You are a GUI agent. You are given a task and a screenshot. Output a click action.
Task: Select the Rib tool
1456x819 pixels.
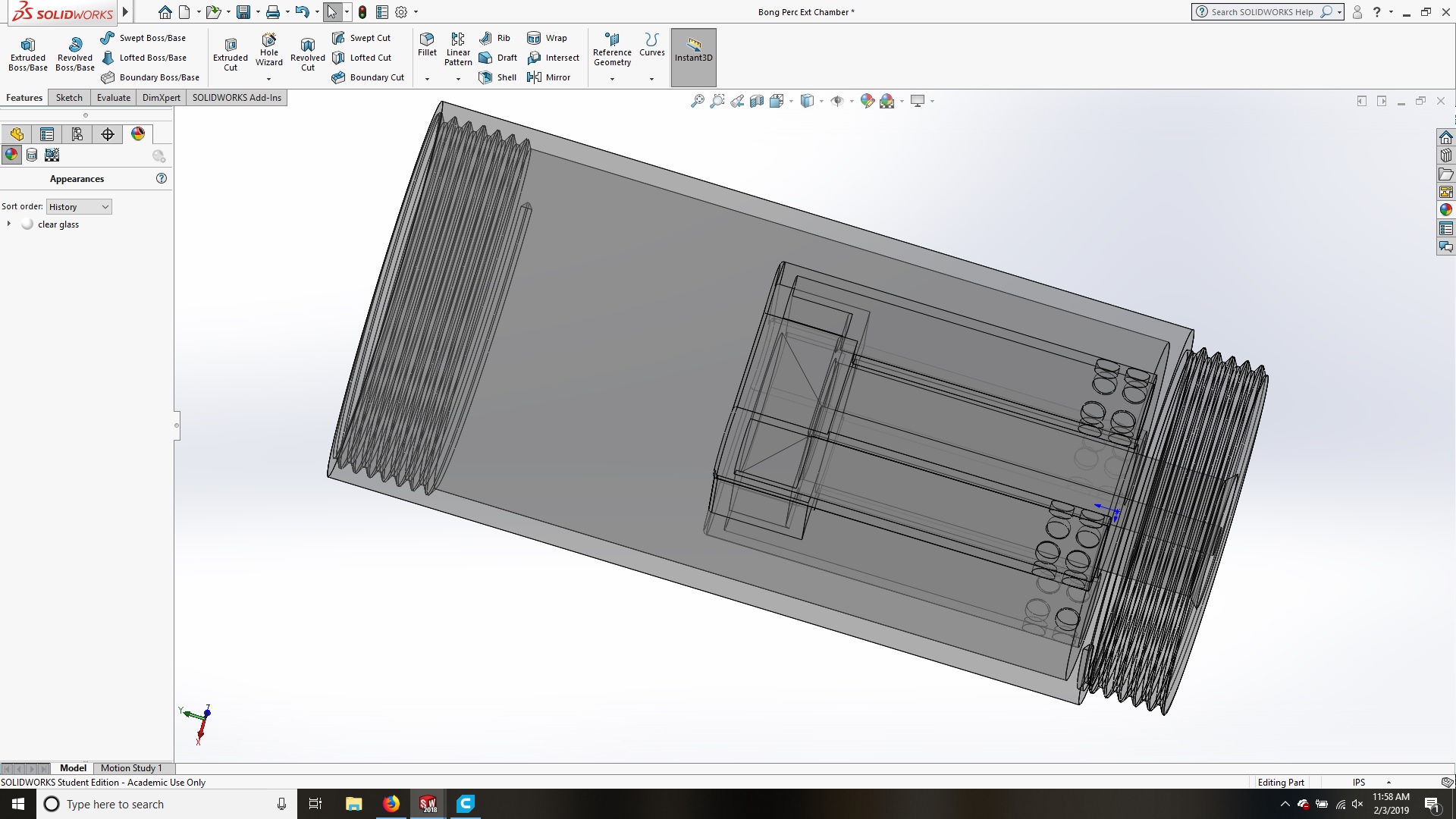tap(494, 38)
